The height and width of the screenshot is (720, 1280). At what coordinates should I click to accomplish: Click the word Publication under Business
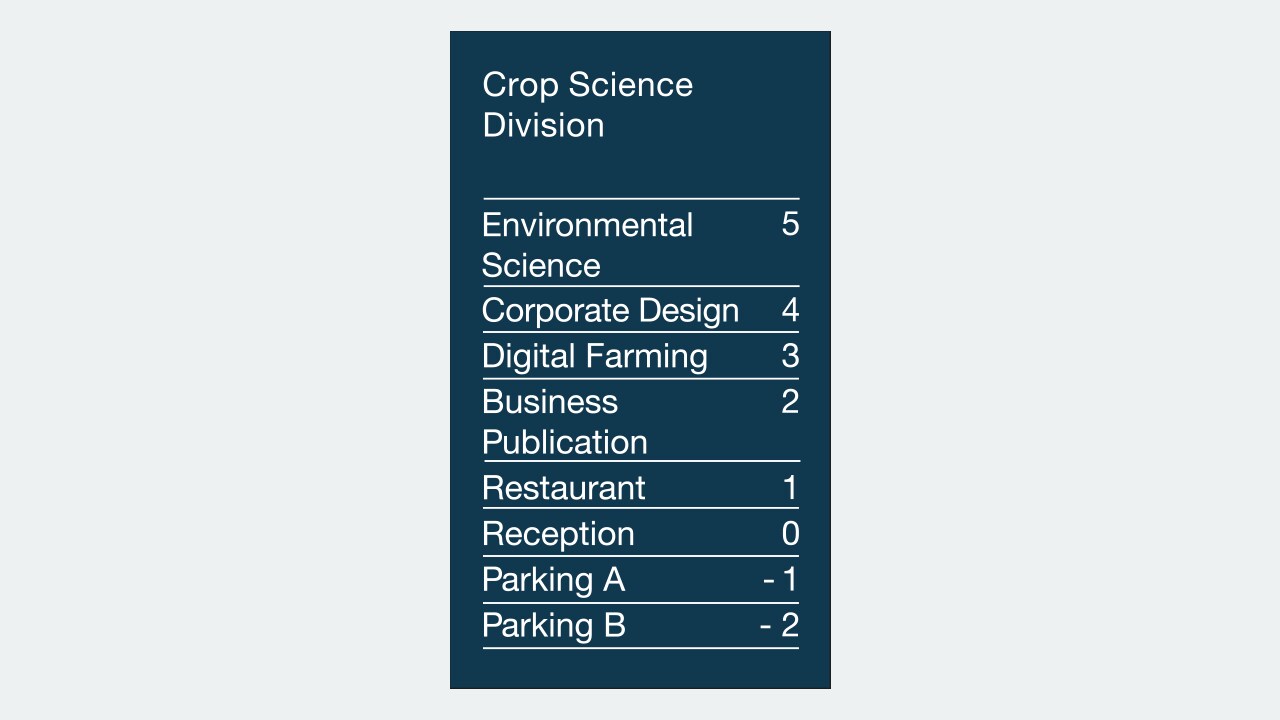point(565,442)
